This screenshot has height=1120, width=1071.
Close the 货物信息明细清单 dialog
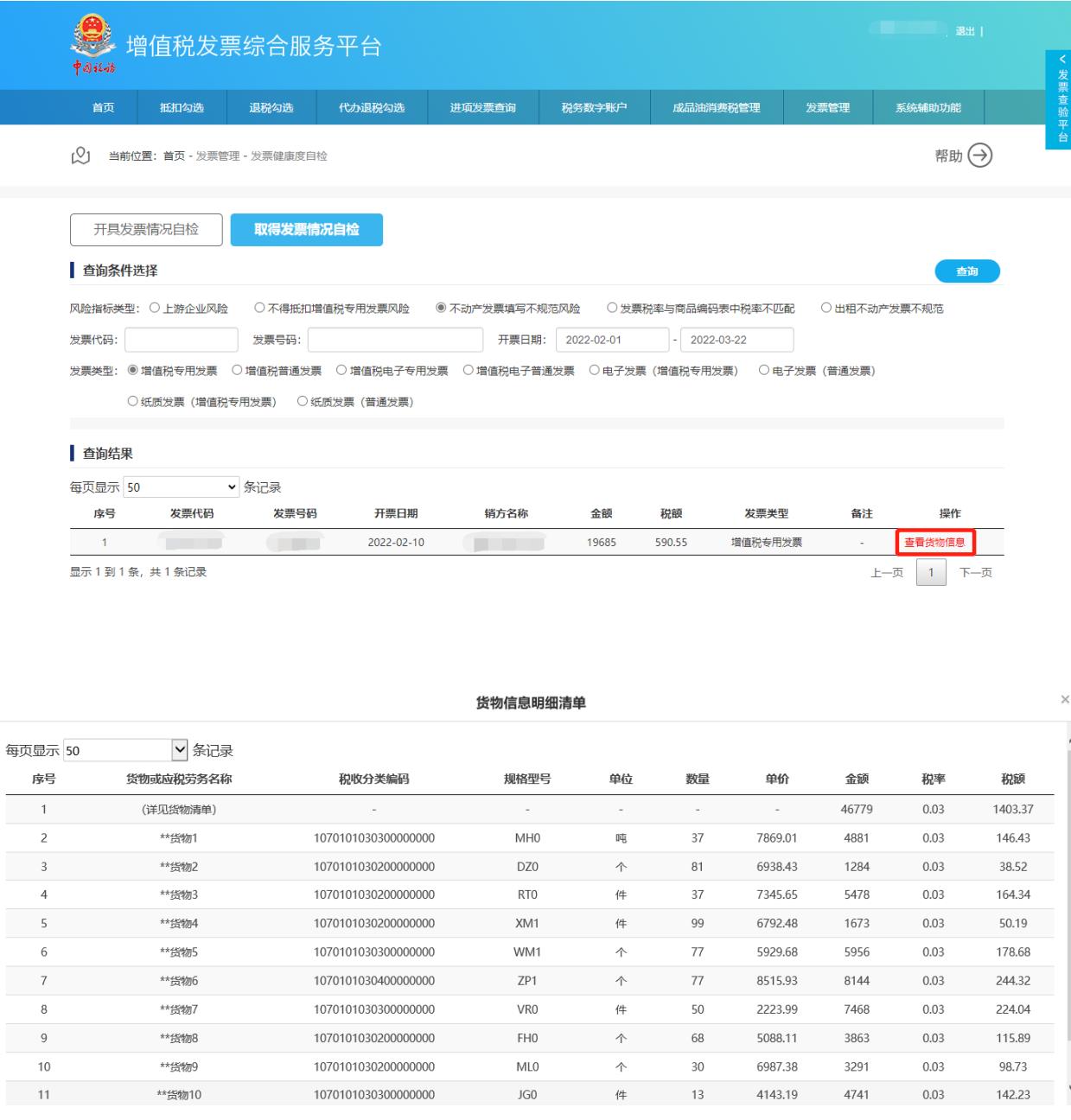click(x=1064, y=699)
